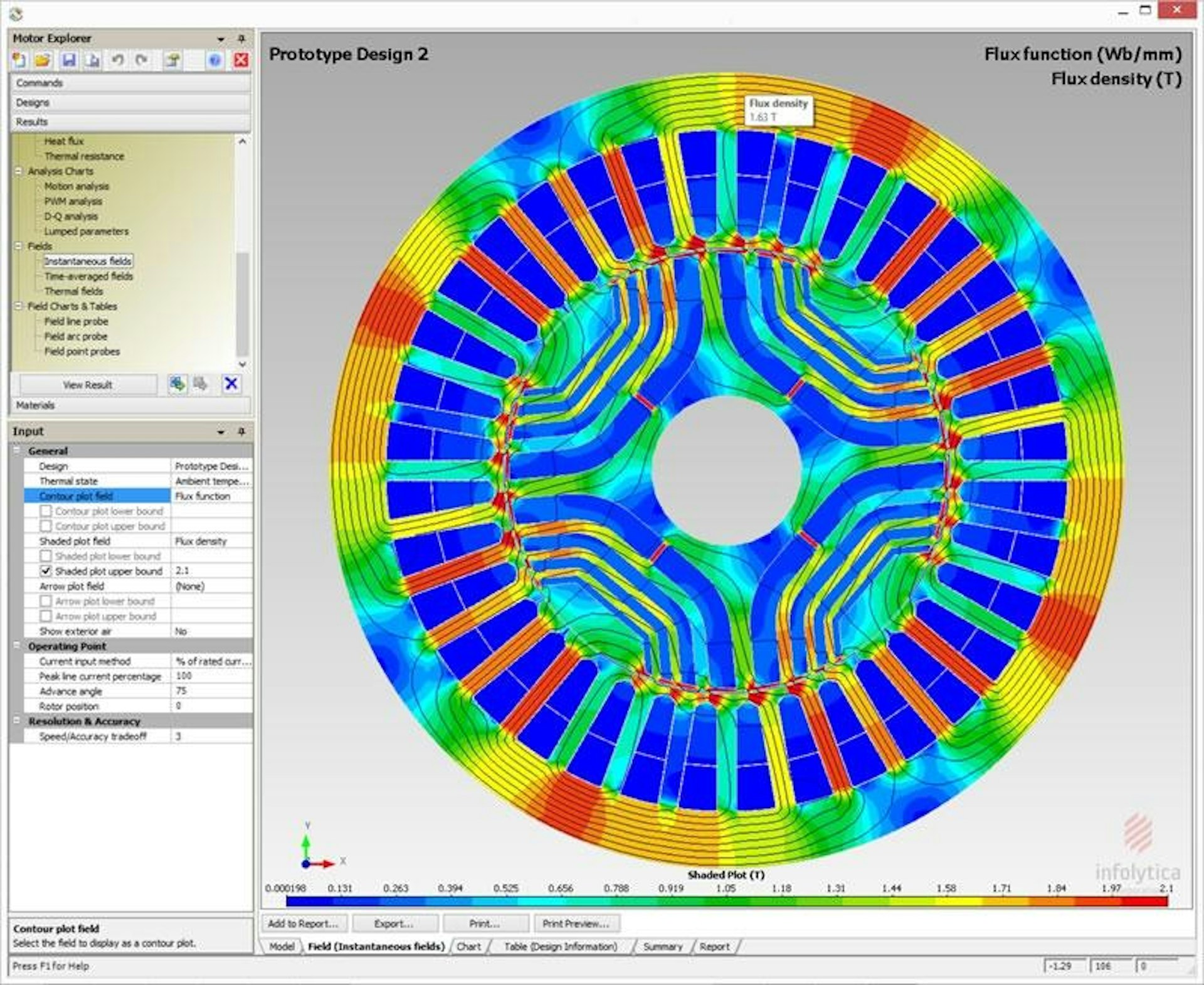Uncheck Shaded plot upper bound
The width and height of the screenshot is (1204, 985).
46,572
